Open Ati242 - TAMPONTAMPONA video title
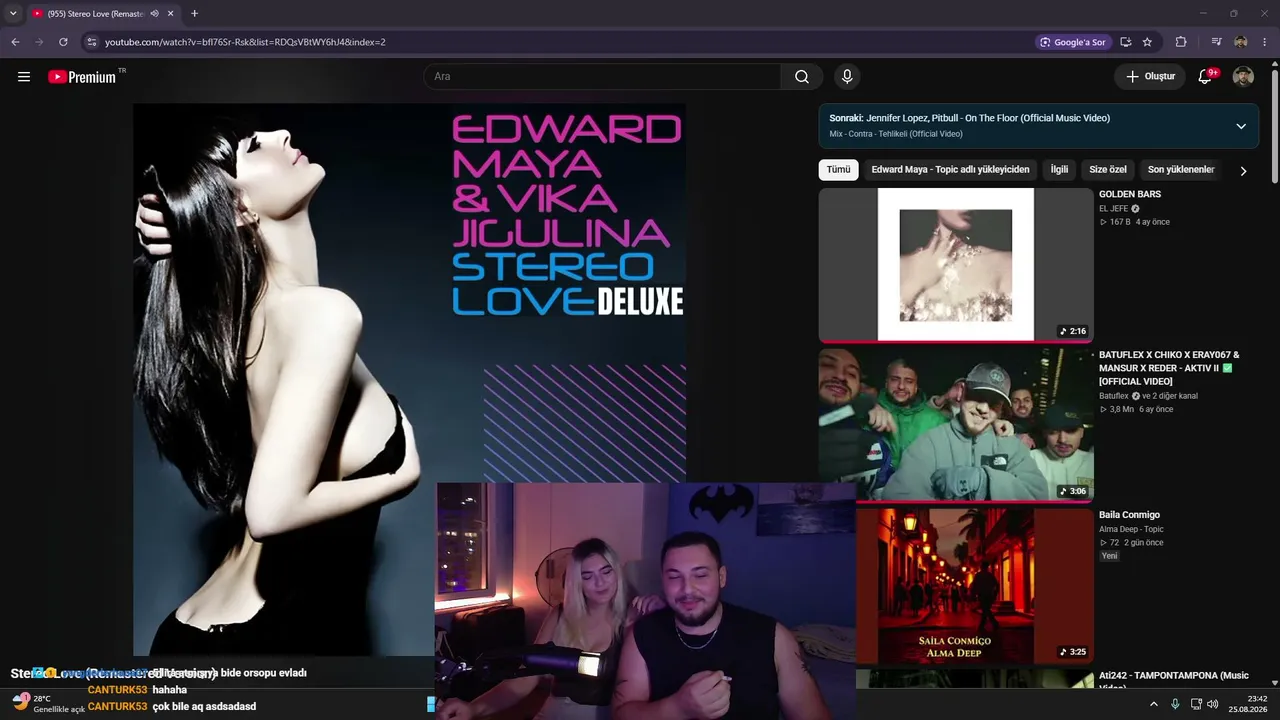 [x=1174, y=679]
